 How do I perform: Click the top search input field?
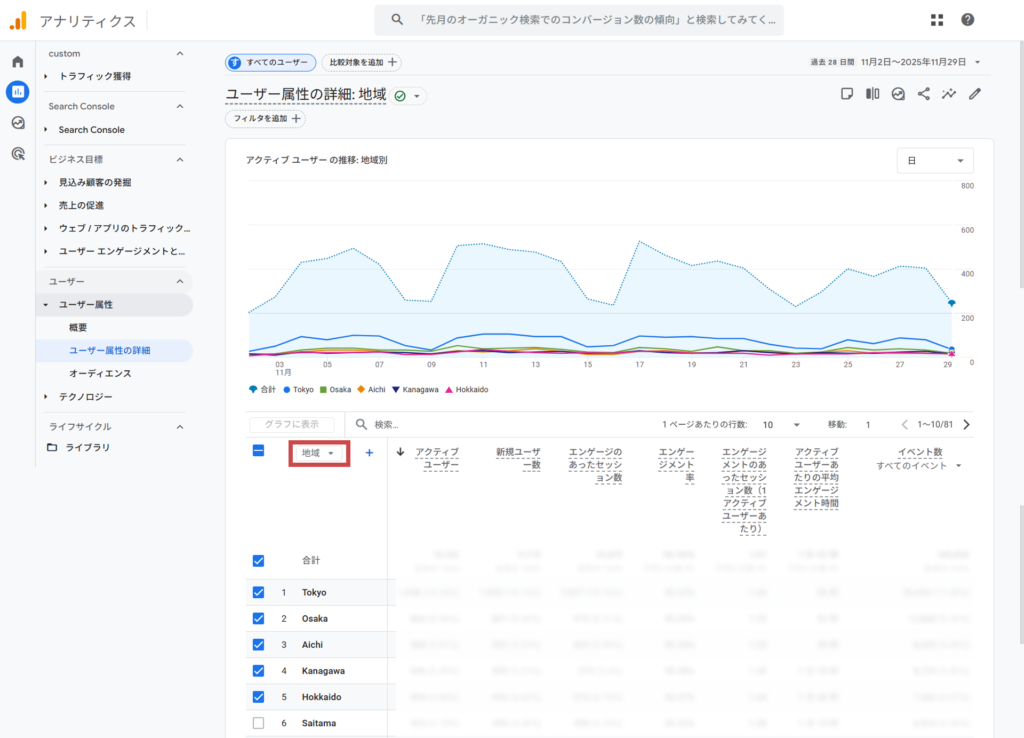[580, 20]
